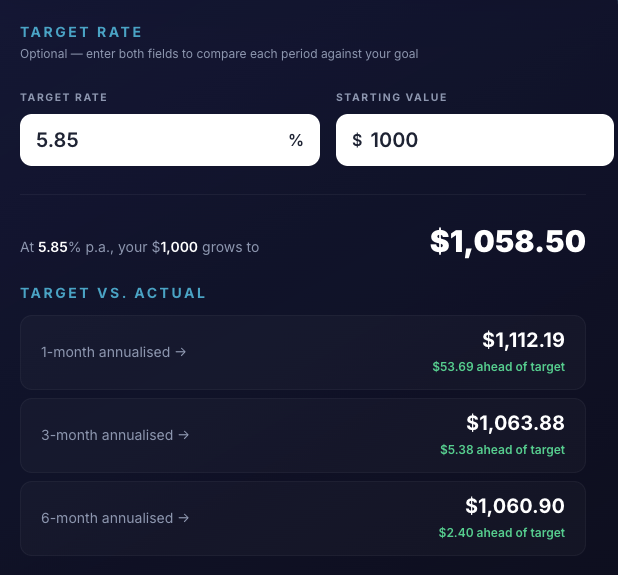Click the large $1,058.50 projected total
The image size is (618, 575).
[x=507, y=241]
